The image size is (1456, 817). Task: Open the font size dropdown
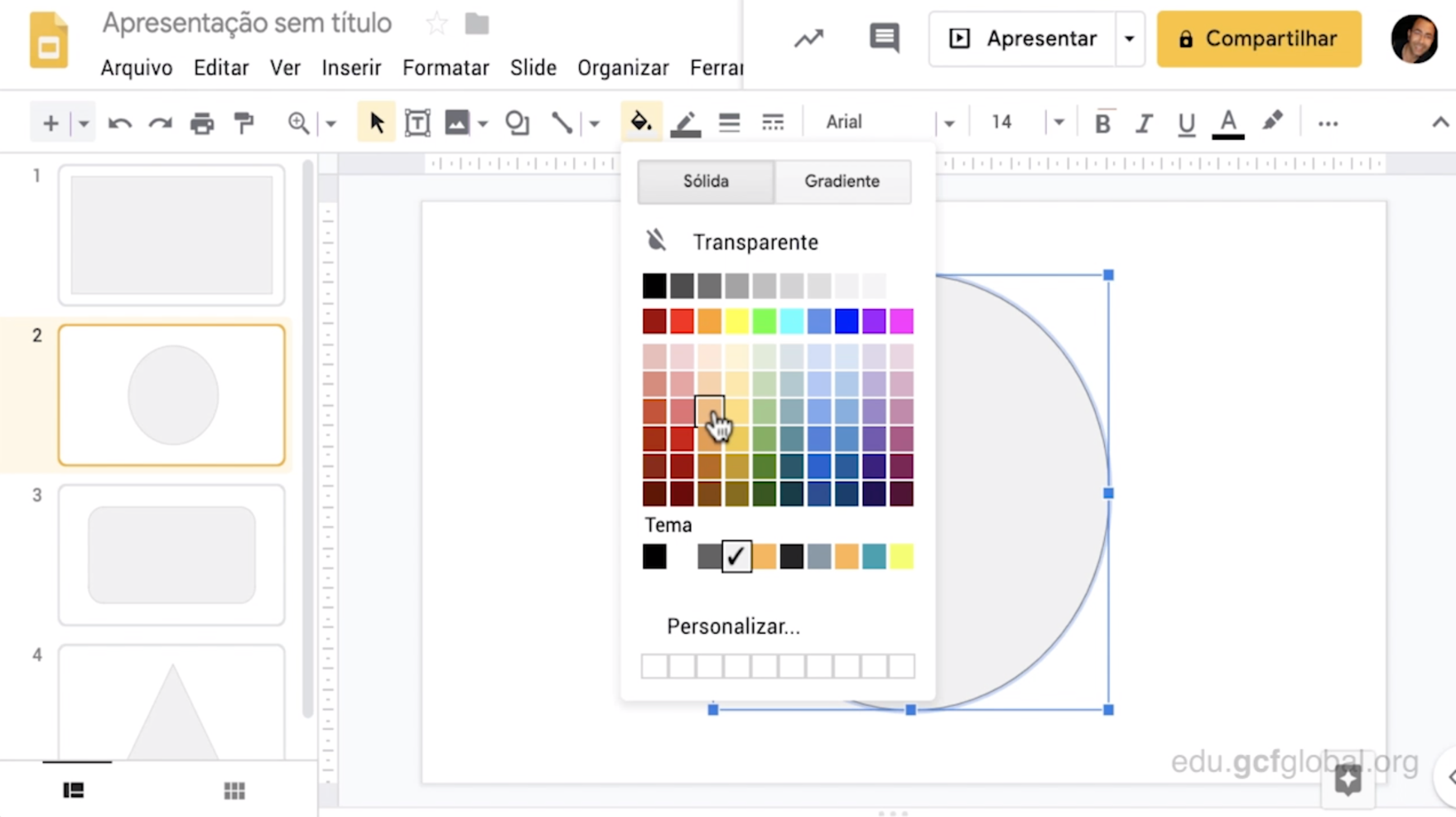pyautogui.click(x=1058, y=123)
